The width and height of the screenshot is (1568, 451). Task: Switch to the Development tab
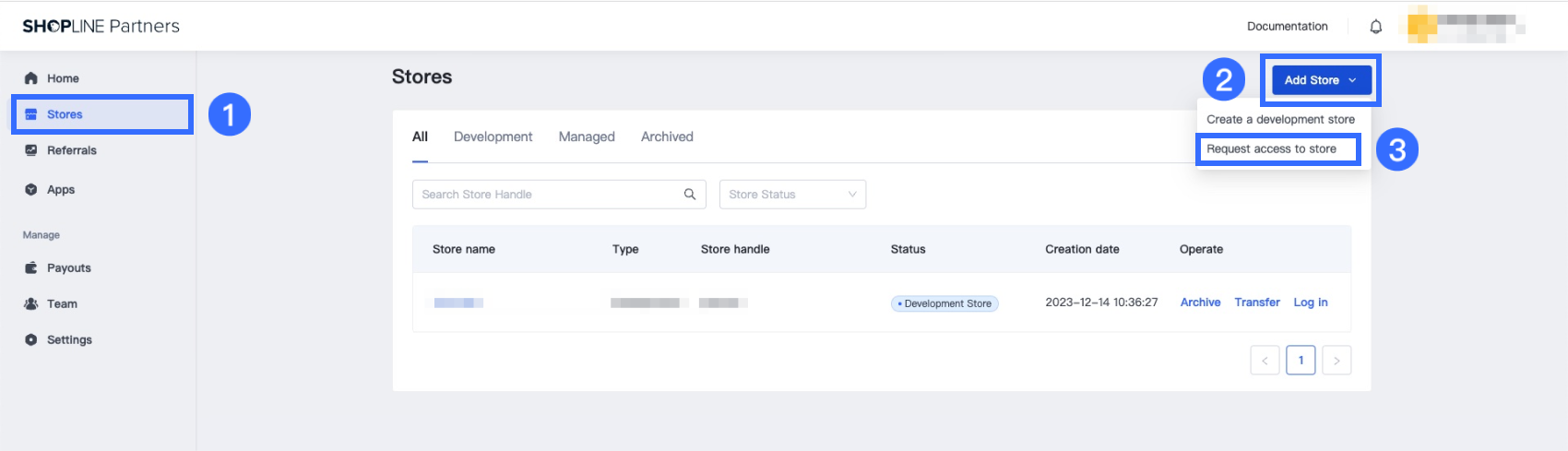(x=493, y=136)
